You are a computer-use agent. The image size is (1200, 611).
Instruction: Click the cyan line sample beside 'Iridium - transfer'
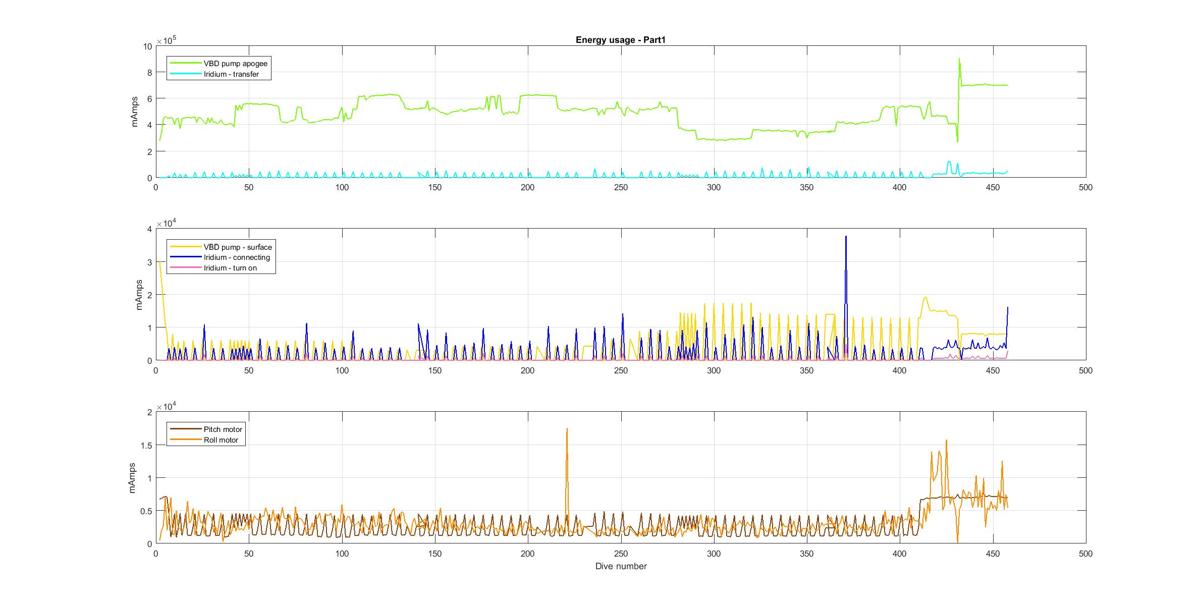click(x=186, y=73)
